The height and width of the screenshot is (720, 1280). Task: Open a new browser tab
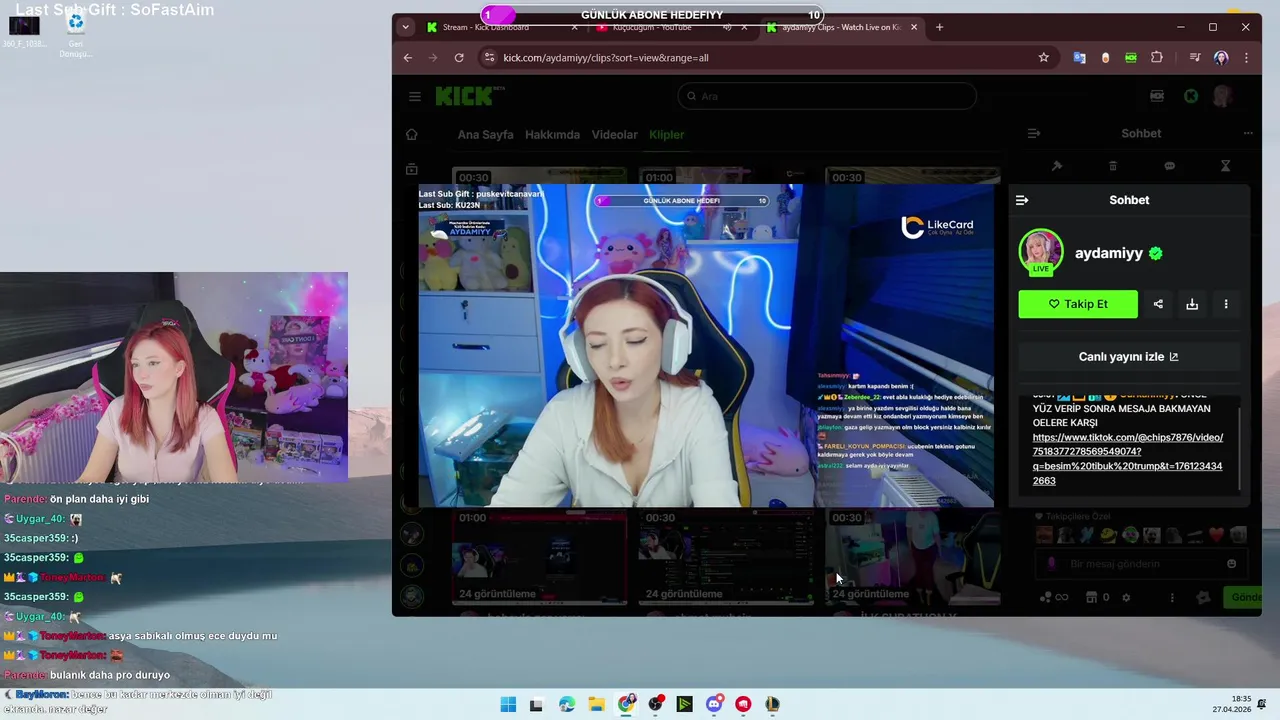939,27
